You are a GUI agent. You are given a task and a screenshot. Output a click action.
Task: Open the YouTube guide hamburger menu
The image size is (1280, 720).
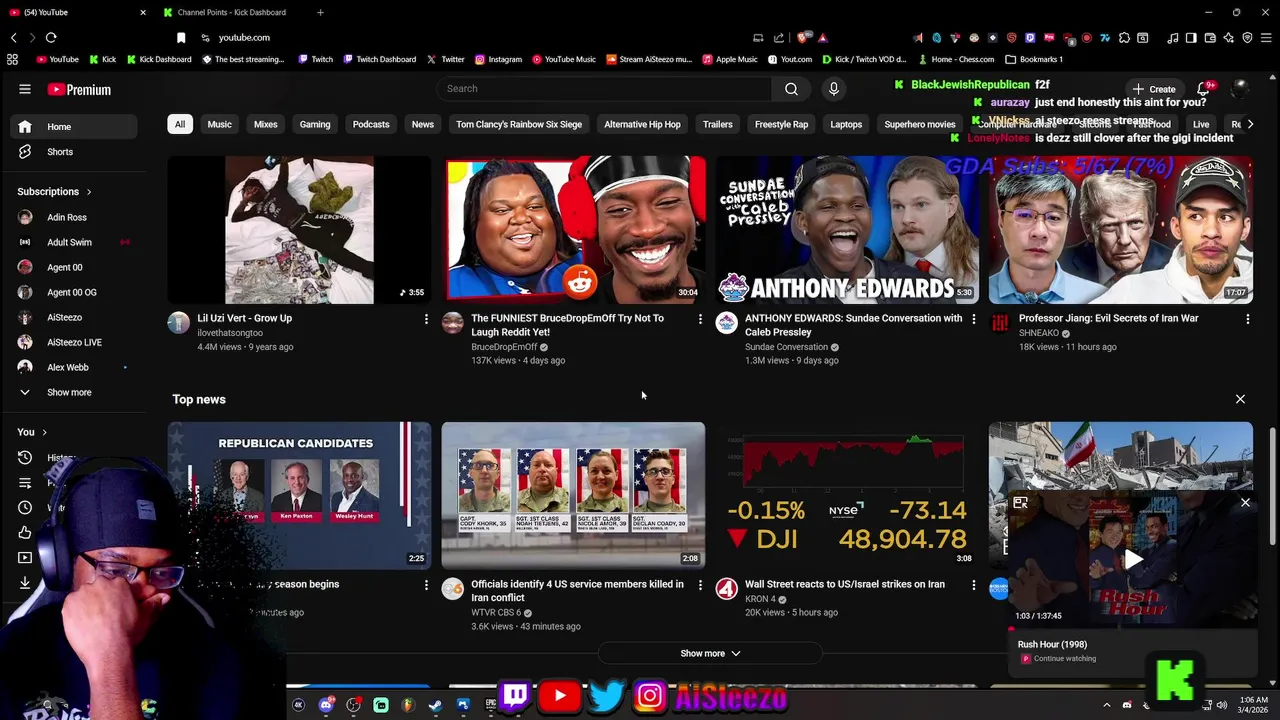(x=25, y=89)
